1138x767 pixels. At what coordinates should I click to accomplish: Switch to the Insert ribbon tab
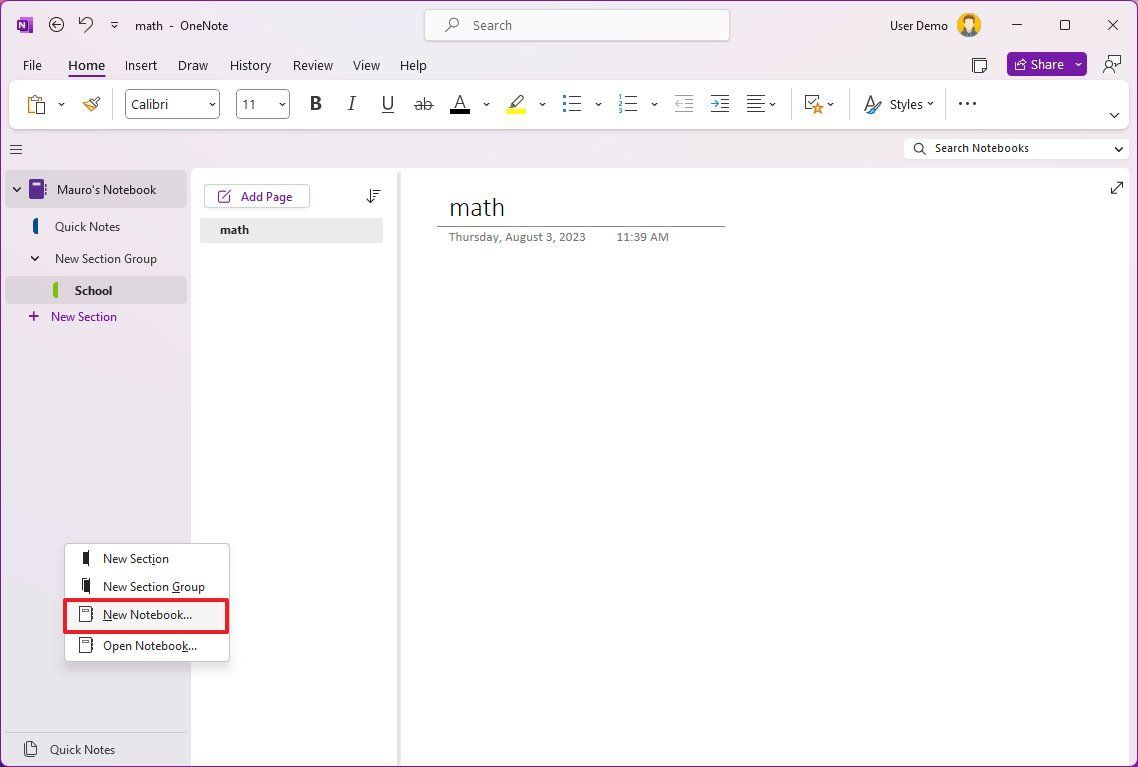coord(140,65)
